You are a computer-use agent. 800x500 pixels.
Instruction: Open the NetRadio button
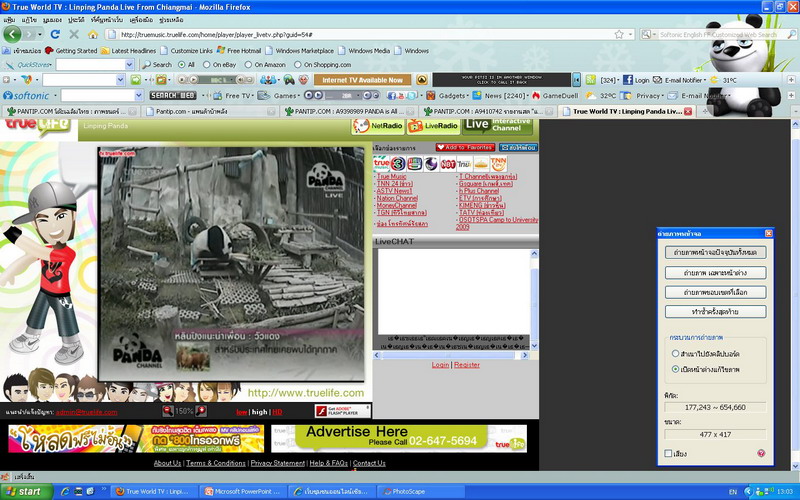[378, 126]
